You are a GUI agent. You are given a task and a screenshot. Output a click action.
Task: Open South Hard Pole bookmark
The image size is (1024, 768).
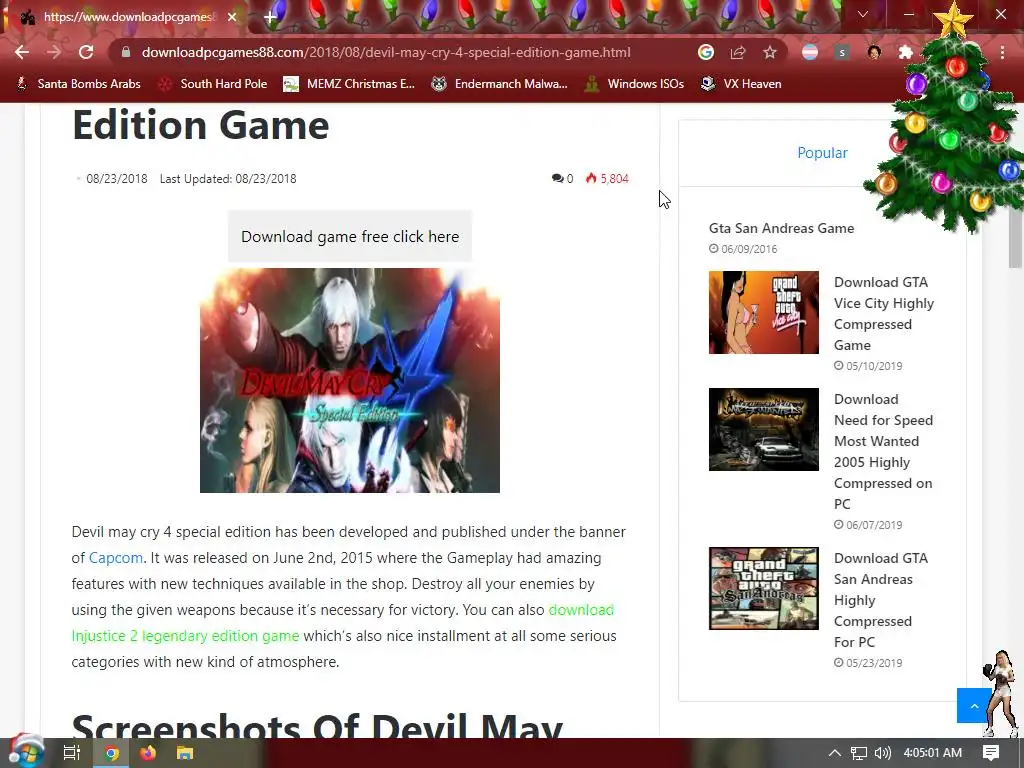pos(214,84)
